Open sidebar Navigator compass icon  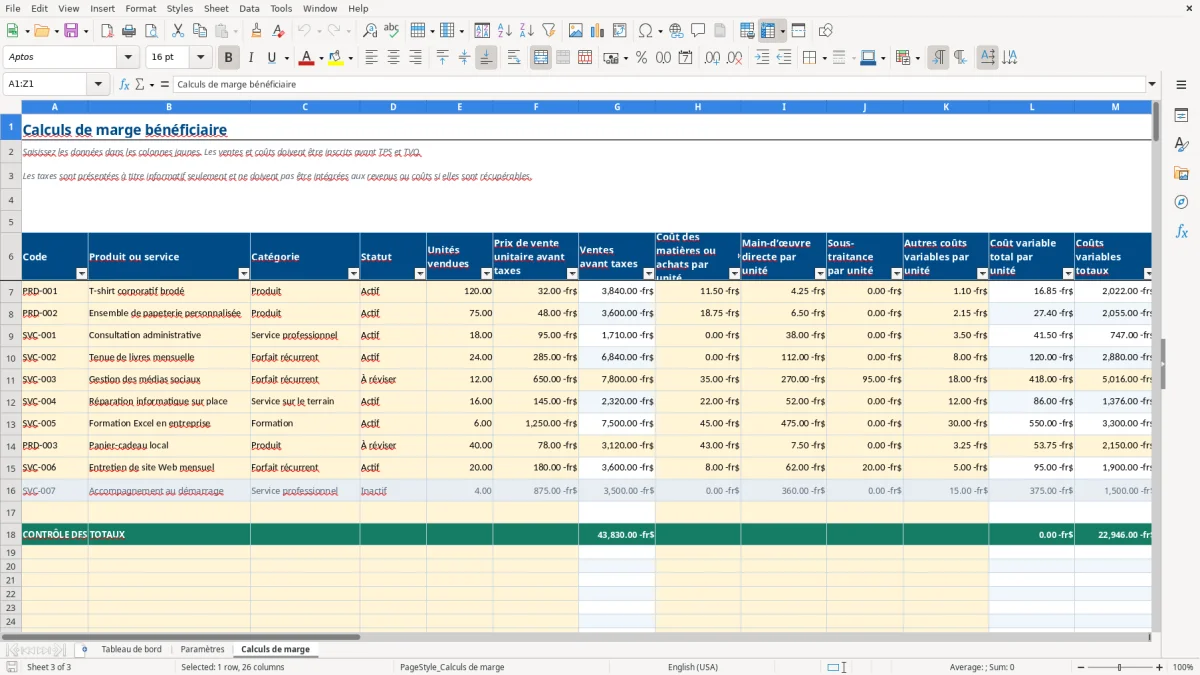click(1181, 202)
